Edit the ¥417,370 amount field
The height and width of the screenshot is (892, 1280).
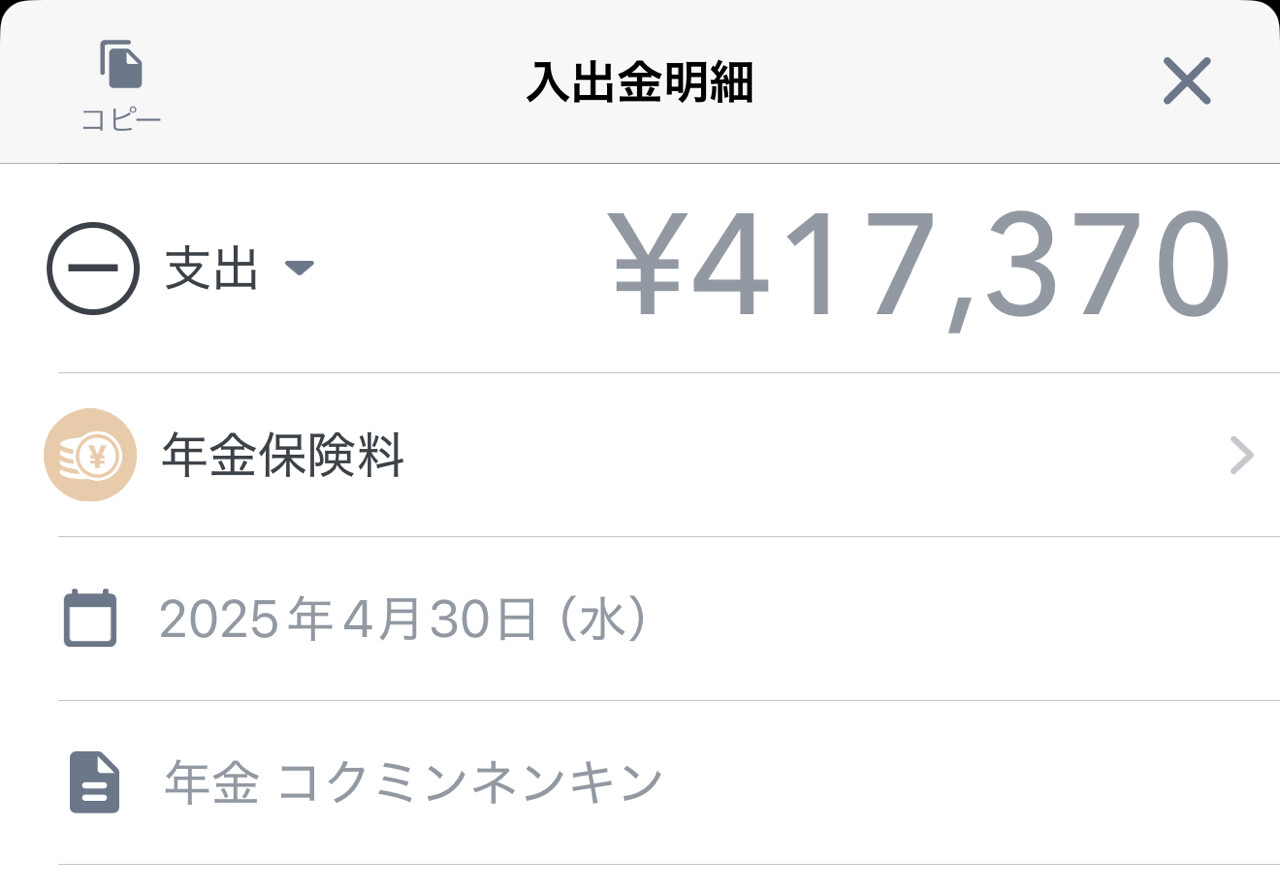[920, 268]
